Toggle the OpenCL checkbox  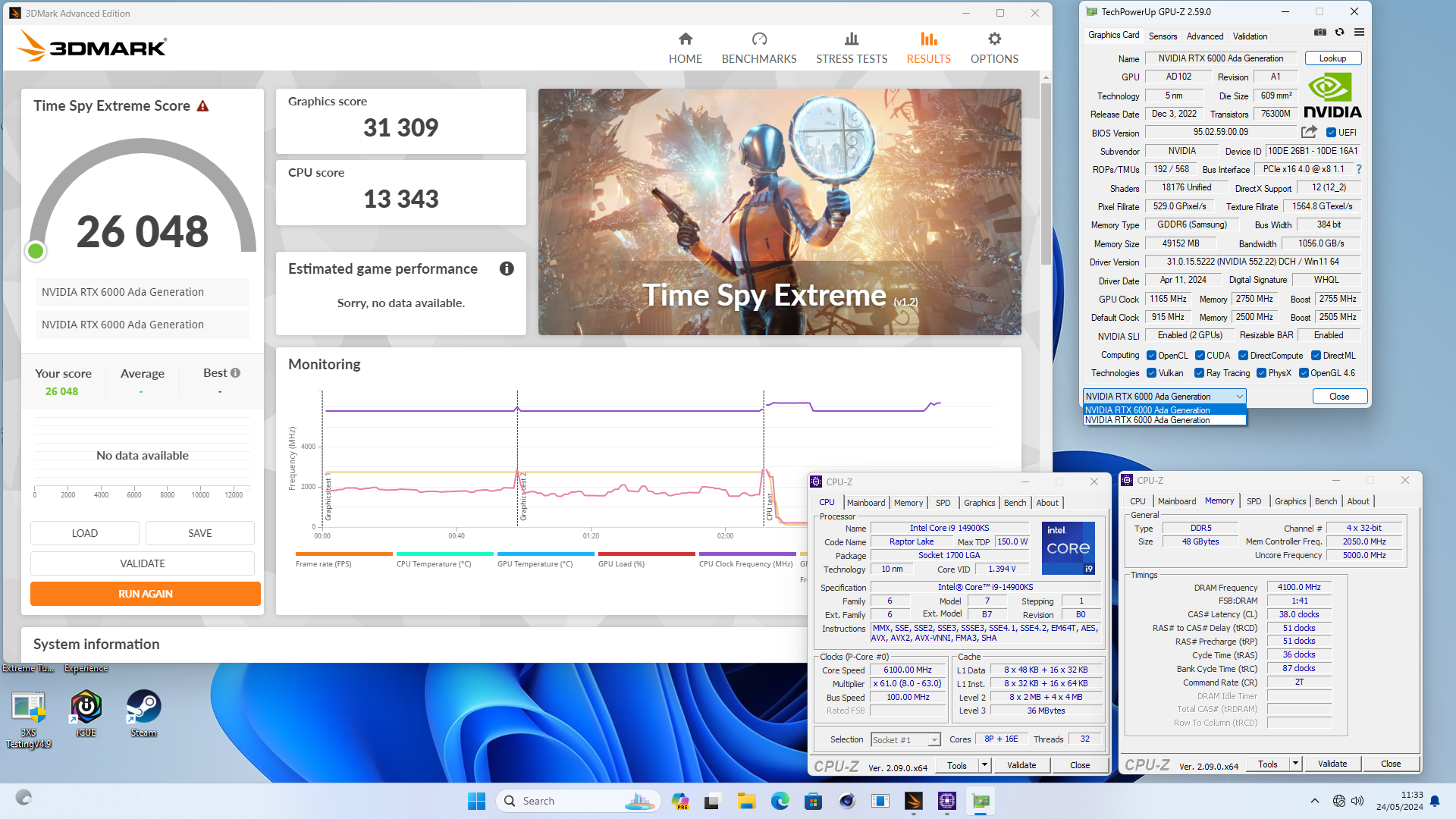1151,356
